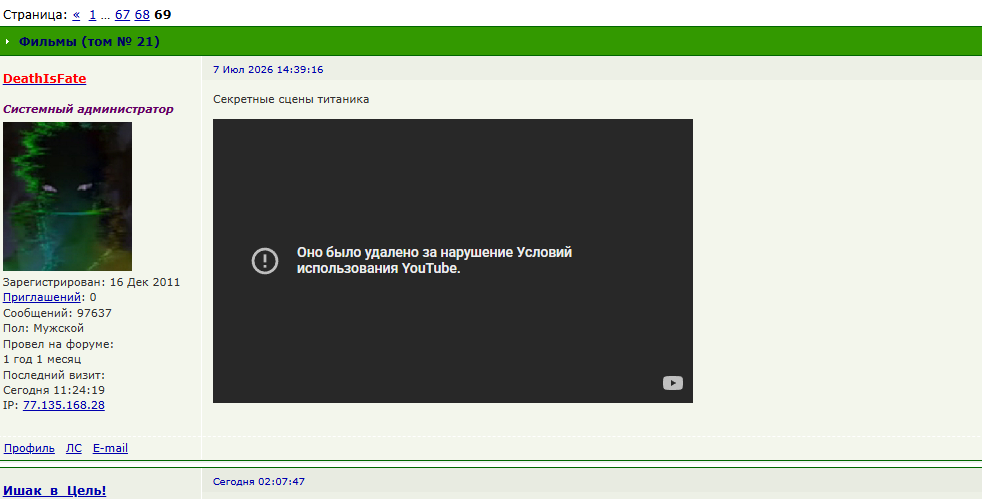Click the post timestamp 7 Июл 2026 14:39:16
This screenshot has width=982, height=499.
click(x=268, y=69)
